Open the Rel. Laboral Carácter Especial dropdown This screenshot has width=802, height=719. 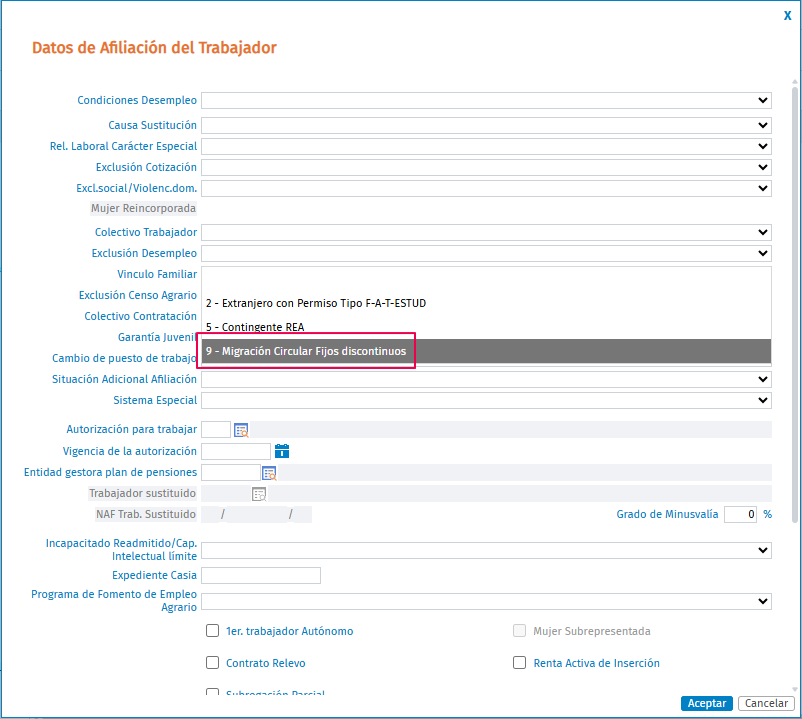486,146
